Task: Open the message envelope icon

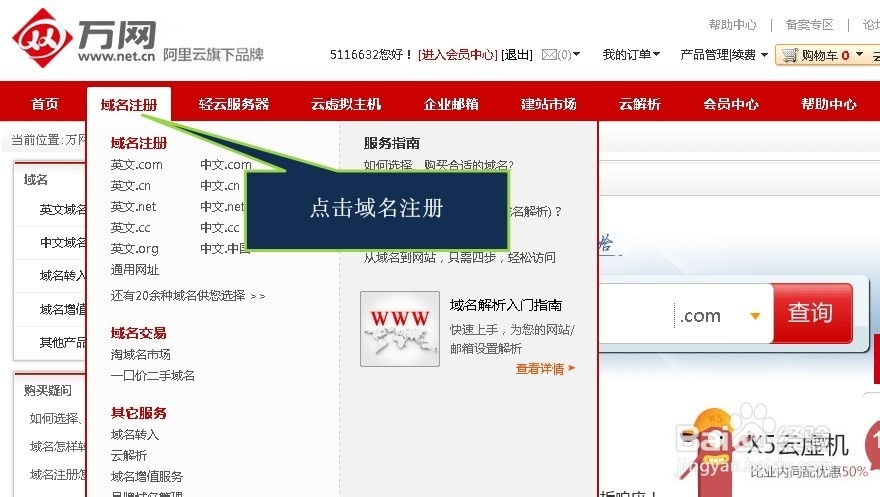Action: point(549,54)
